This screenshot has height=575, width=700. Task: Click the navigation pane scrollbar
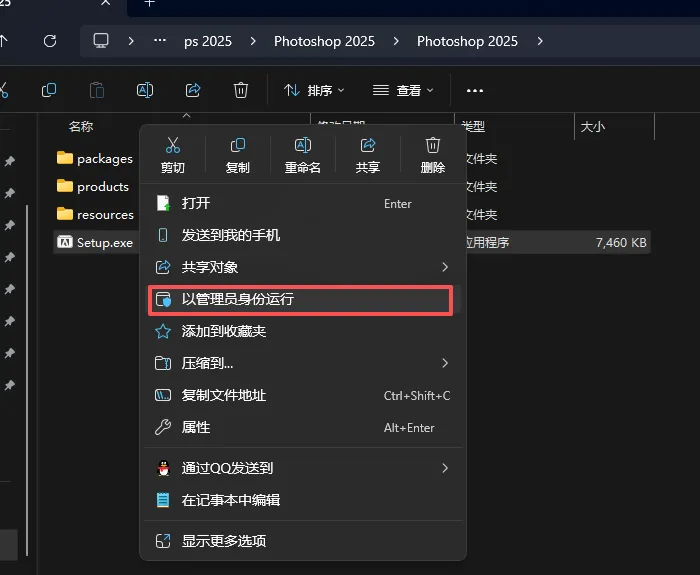pos(27,379)
